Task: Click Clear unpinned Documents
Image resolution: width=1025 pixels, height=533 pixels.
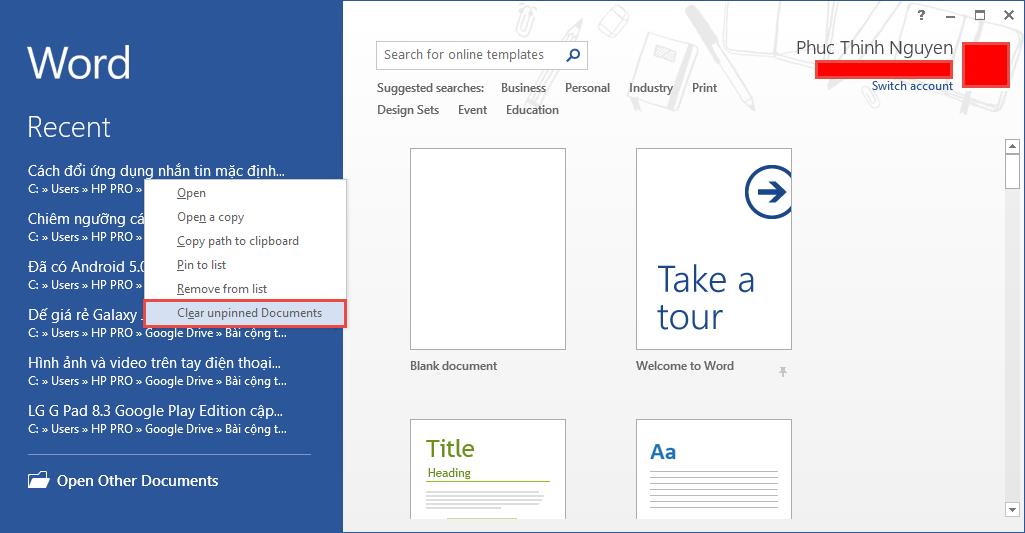Action: (249, 313)
